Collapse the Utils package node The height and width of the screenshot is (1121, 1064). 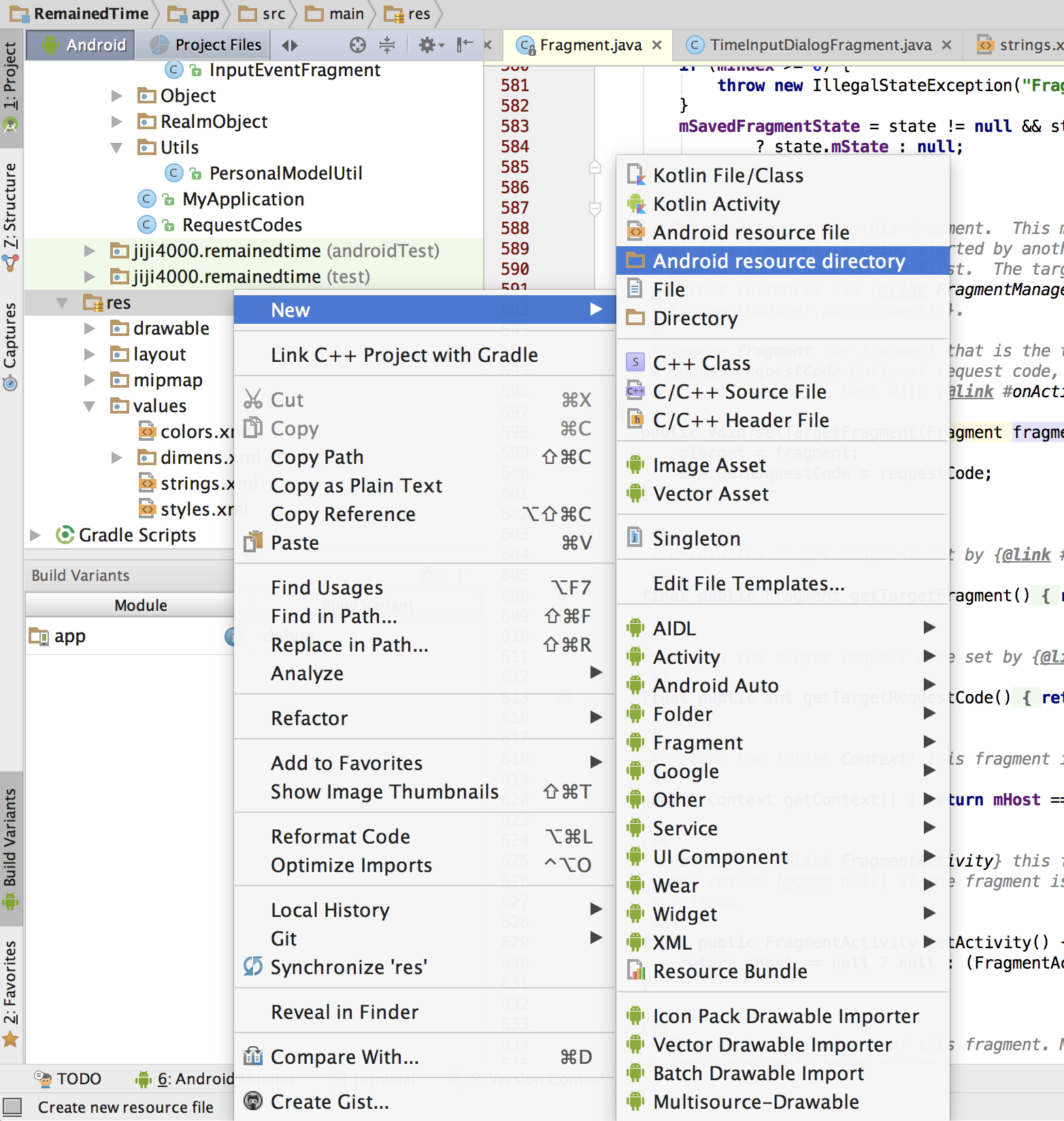coord(116,148)
